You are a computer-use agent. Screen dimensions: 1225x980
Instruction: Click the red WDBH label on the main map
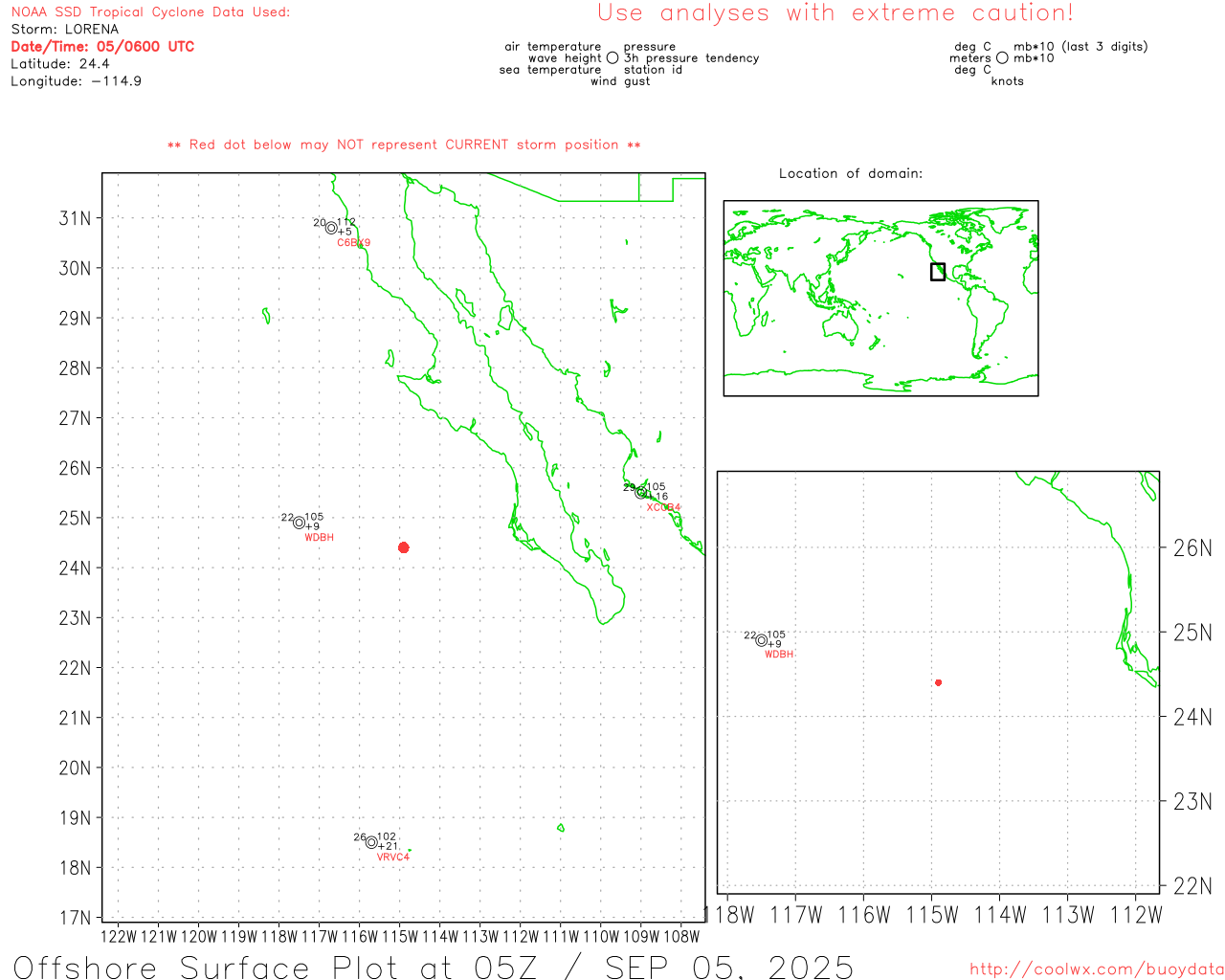coord(319,538)
